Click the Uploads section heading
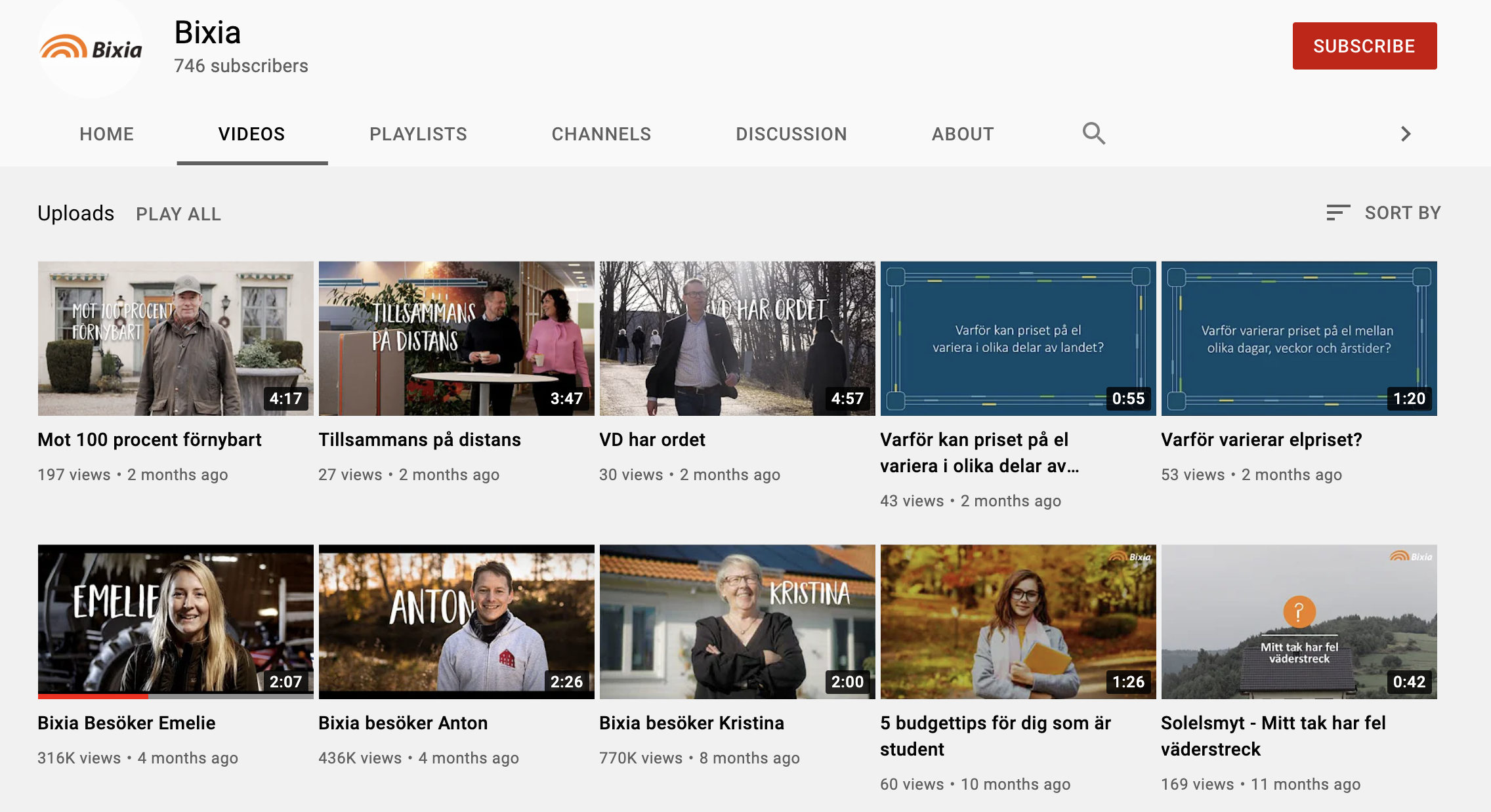 (x=76, y=213)
